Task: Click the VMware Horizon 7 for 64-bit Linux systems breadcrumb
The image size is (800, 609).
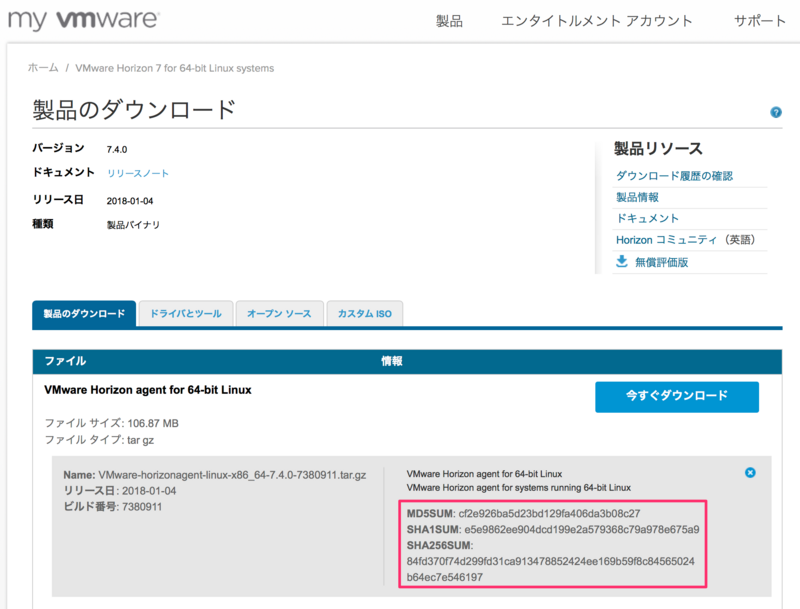Action: pyautogui.click(x=174, y=68)
